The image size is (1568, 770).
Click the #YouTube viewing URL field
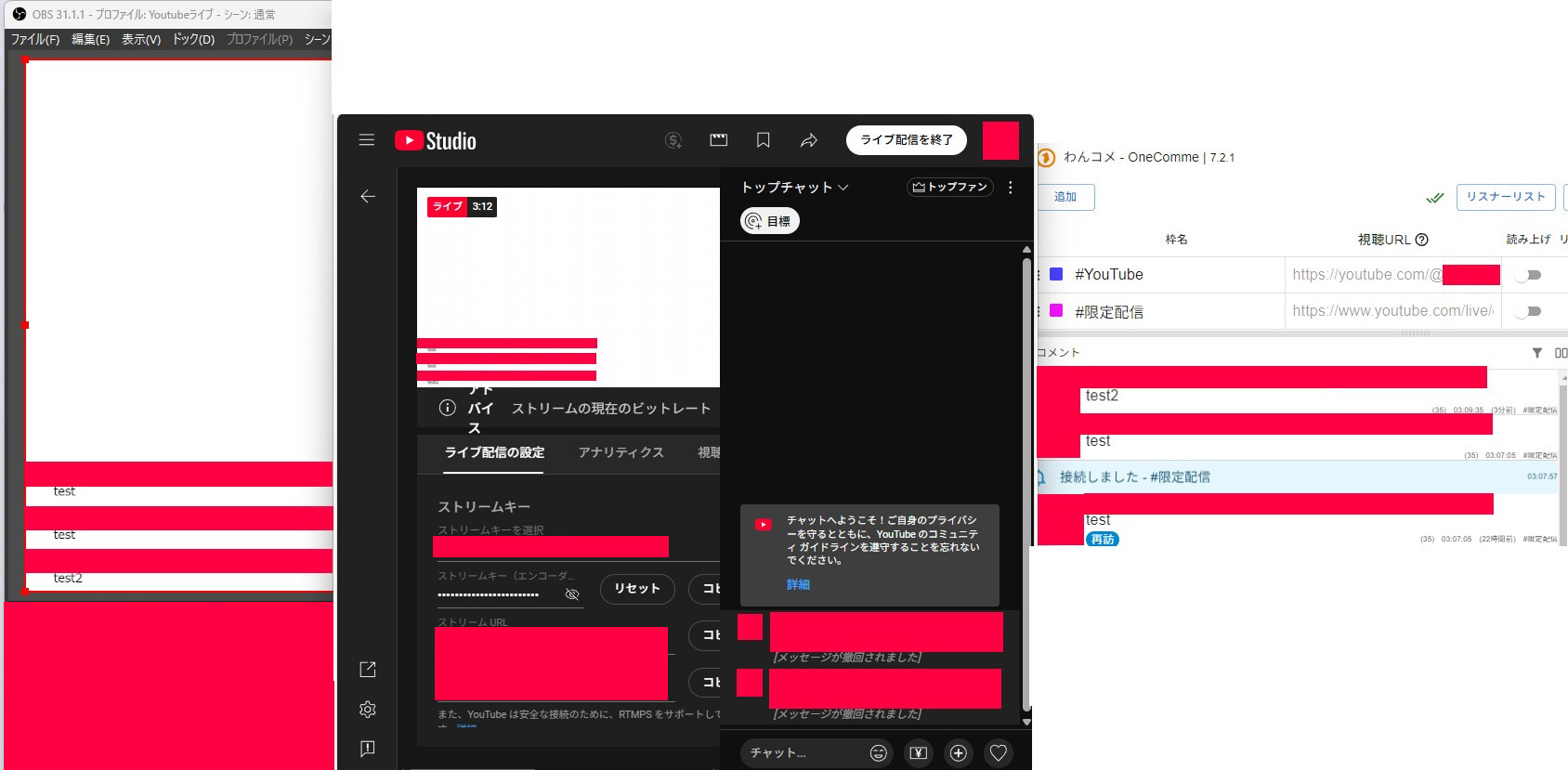tap(1393, 275)
